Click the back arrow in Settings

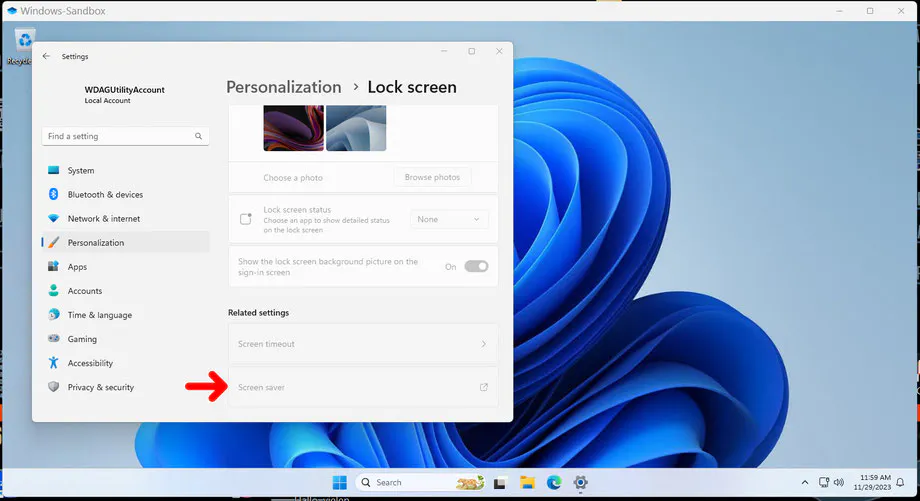46,56
